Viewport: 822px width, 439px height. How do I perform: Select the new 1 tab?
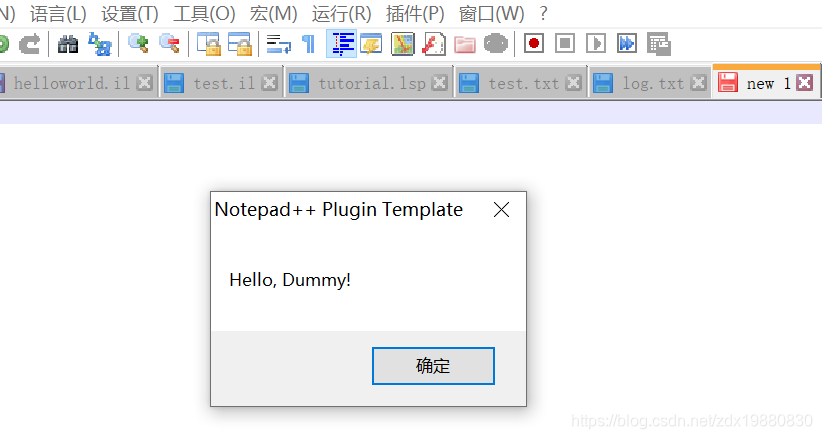[768, 83]
